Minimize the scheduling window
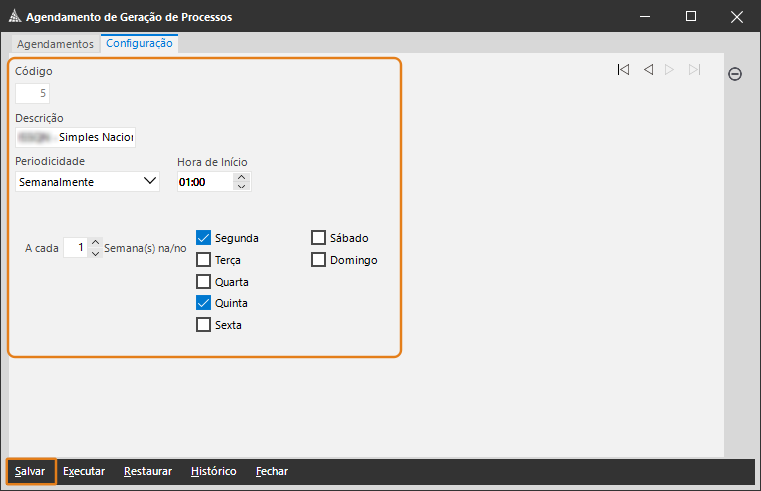The height and width of the screenshot is (491, 761). (645, 17)
